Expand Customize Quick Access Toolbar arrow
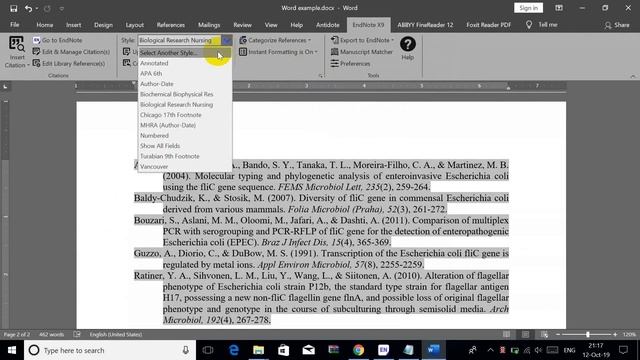The width and height of the screenshot is (640, 360). [x=61, y=8]
